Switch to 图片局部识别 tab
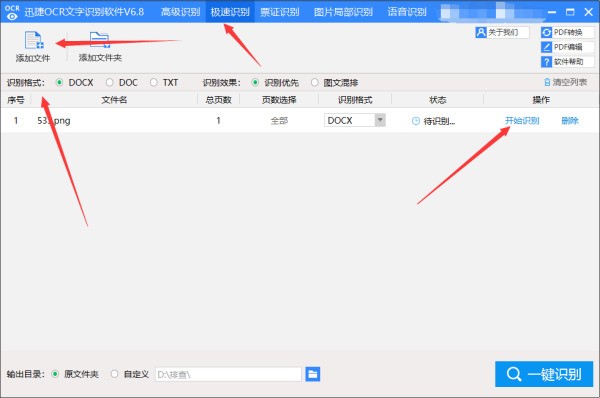600x398 pixels. [x=343, y=12]
